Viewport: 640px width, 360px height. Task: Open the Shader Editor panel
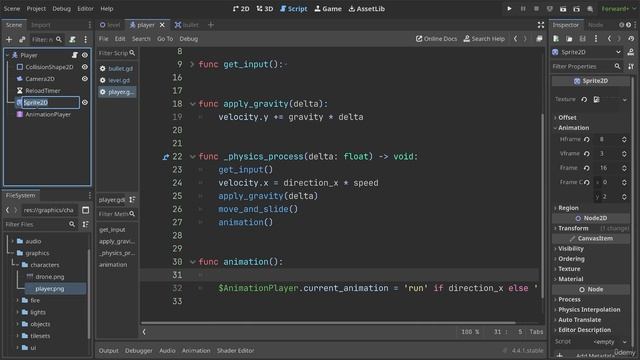236,351
